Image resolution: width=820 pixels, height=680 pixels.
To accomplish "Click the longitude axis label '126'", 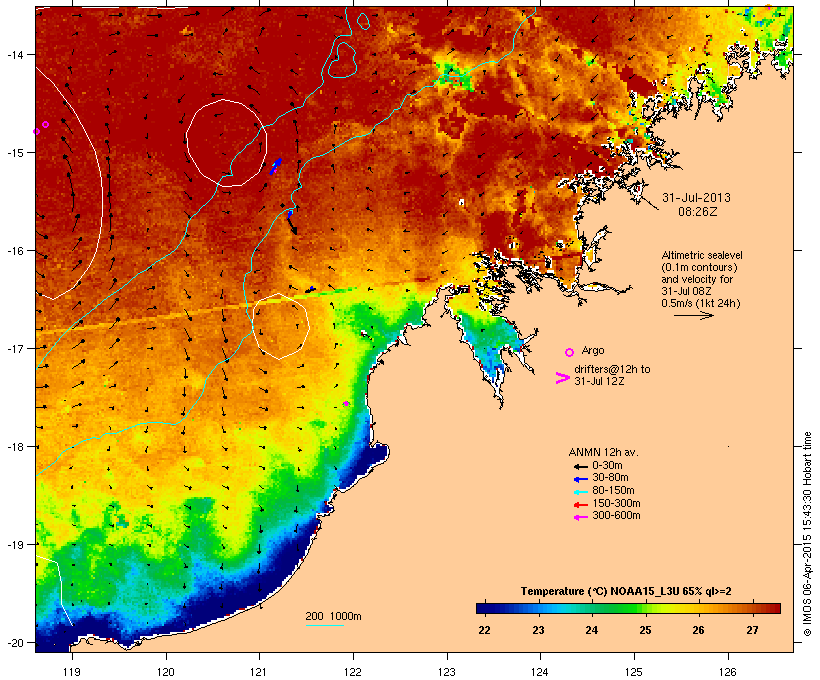I will tap(727, 672).
